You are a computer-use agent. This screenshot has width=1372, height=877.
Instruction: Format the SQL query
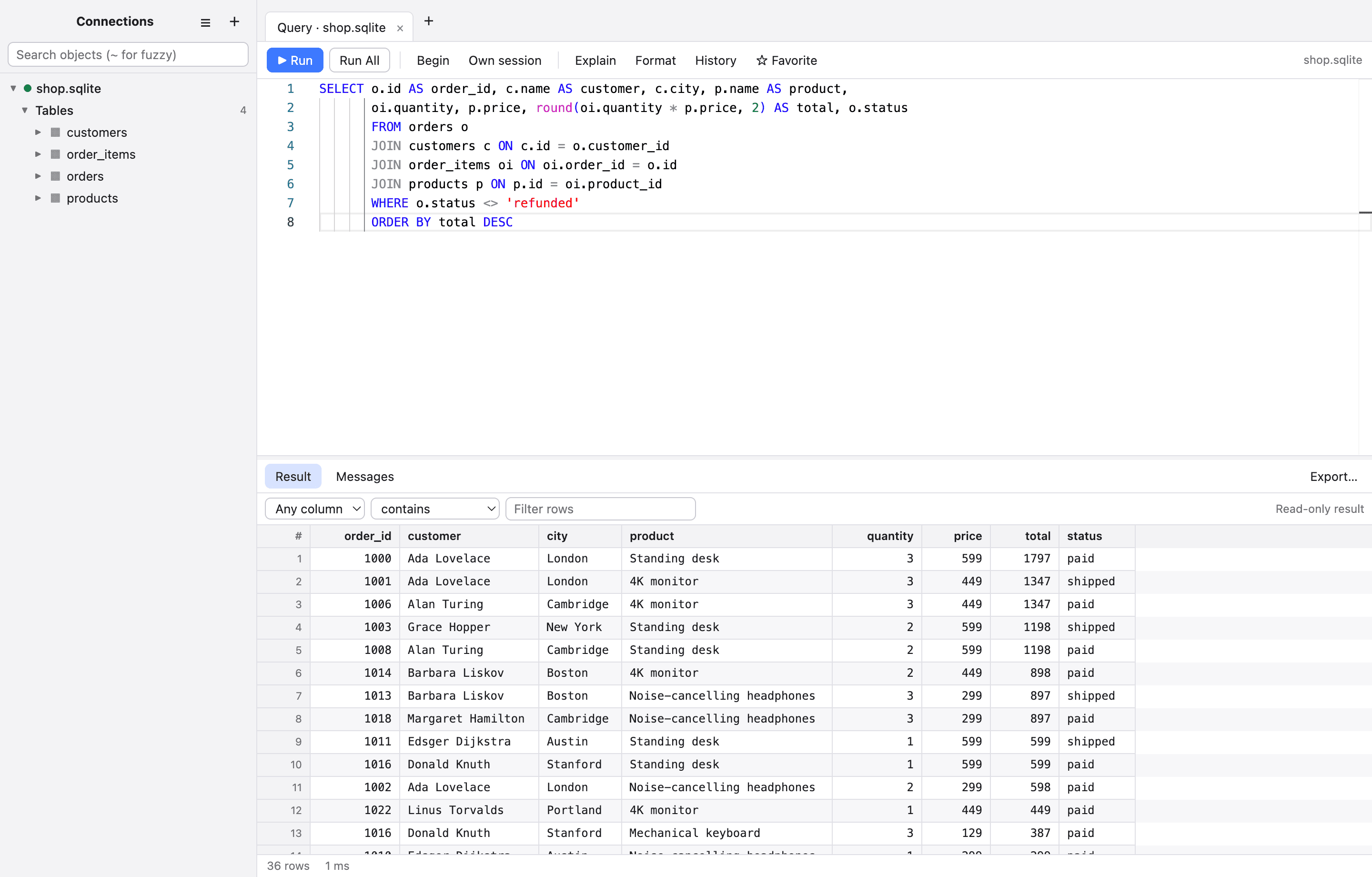tap(655, 61)
